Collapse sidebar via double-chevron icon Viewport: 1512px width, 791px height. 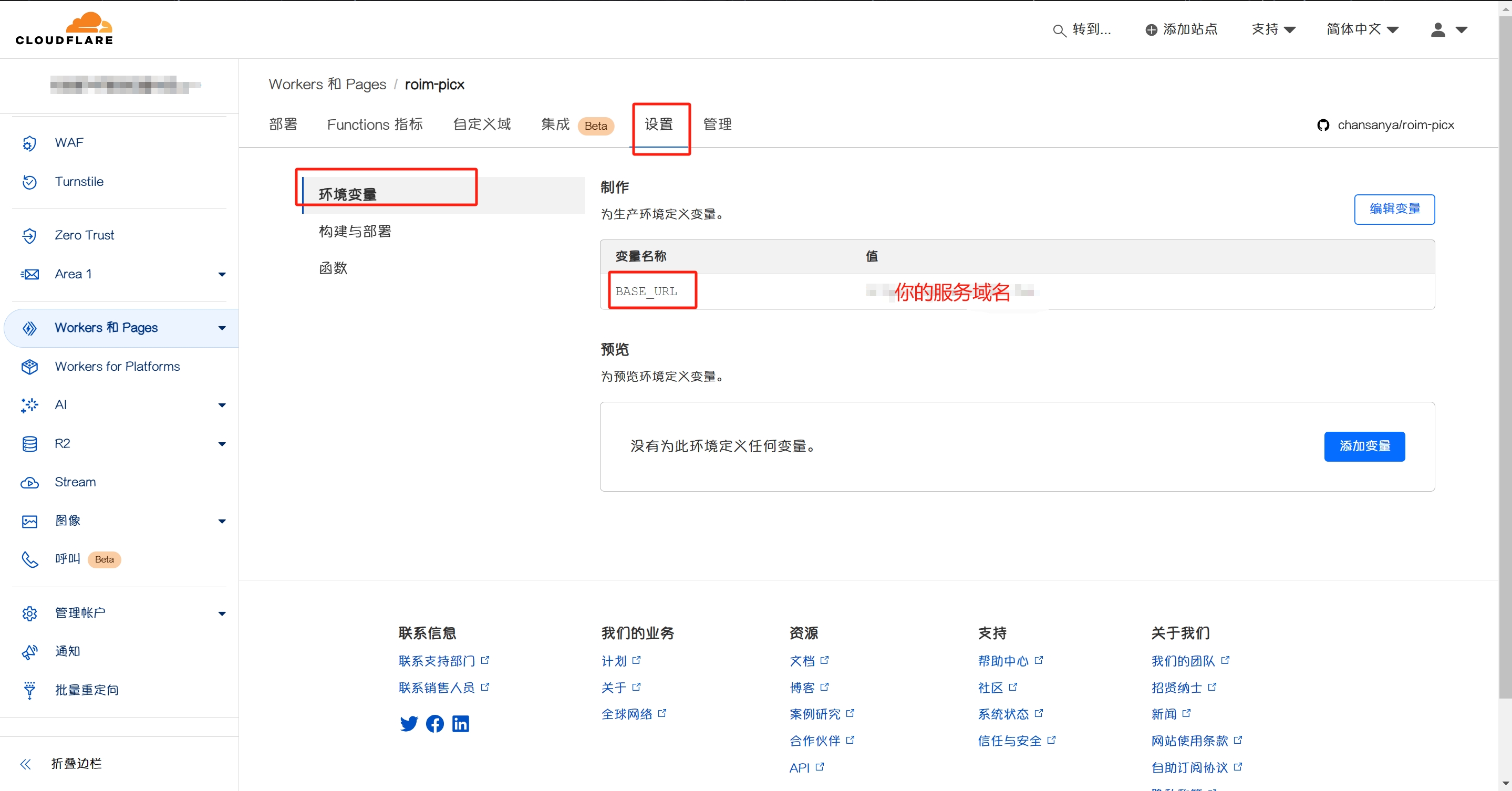coord(25,763)
